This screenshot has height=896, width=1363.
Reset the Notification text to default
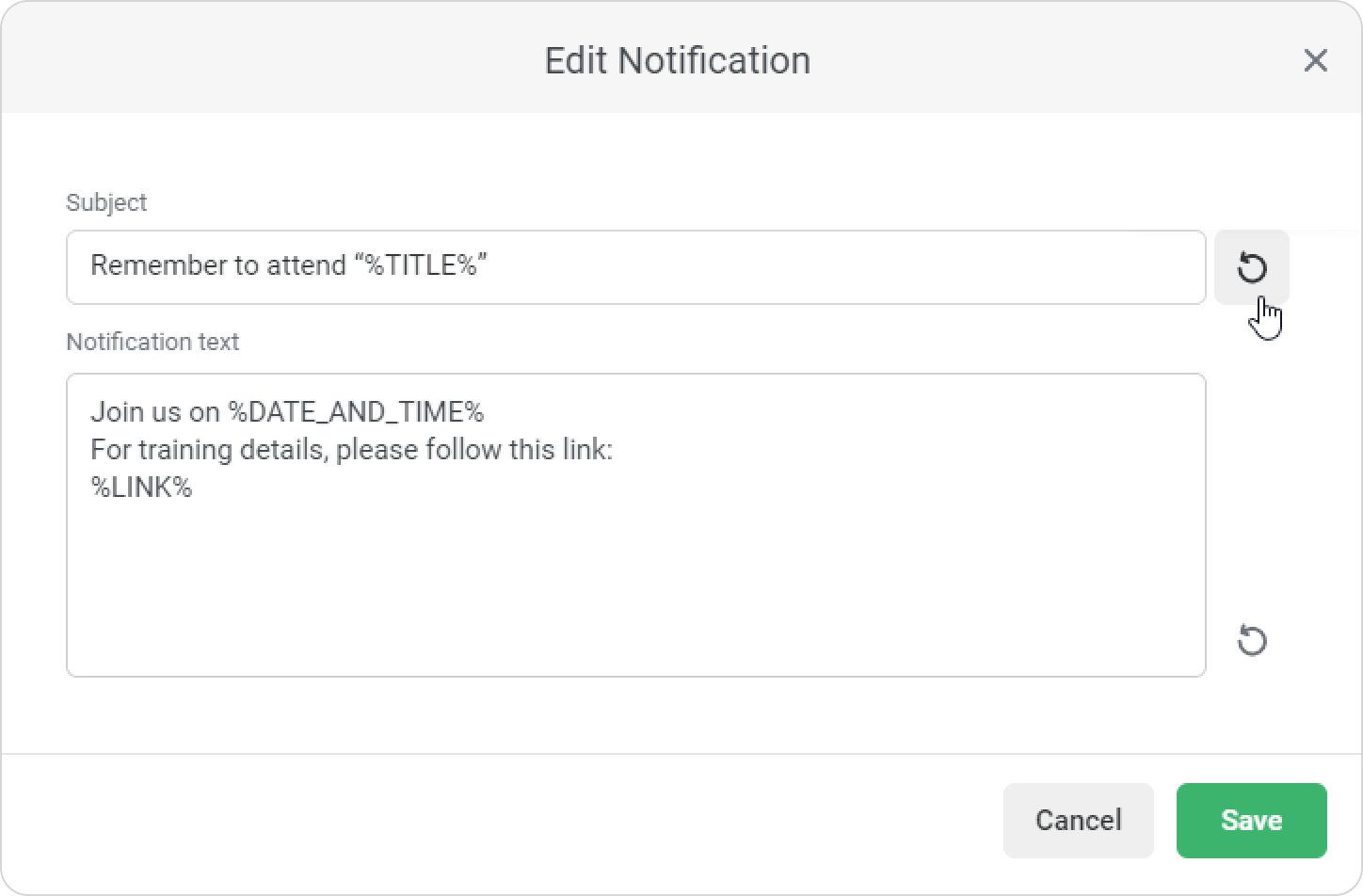coord(1251,641)
